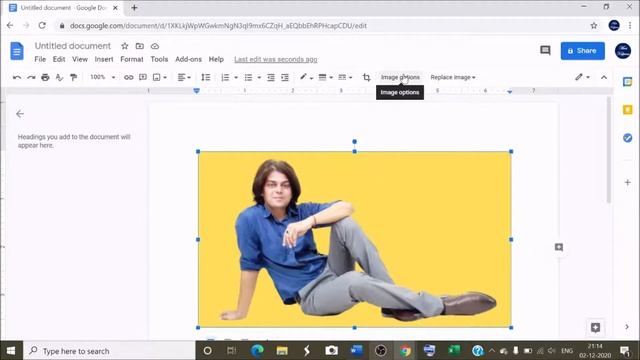The height and width of the screenshot is (360, 640).
Task: Open the View menu
Action: tap(80, 59)
